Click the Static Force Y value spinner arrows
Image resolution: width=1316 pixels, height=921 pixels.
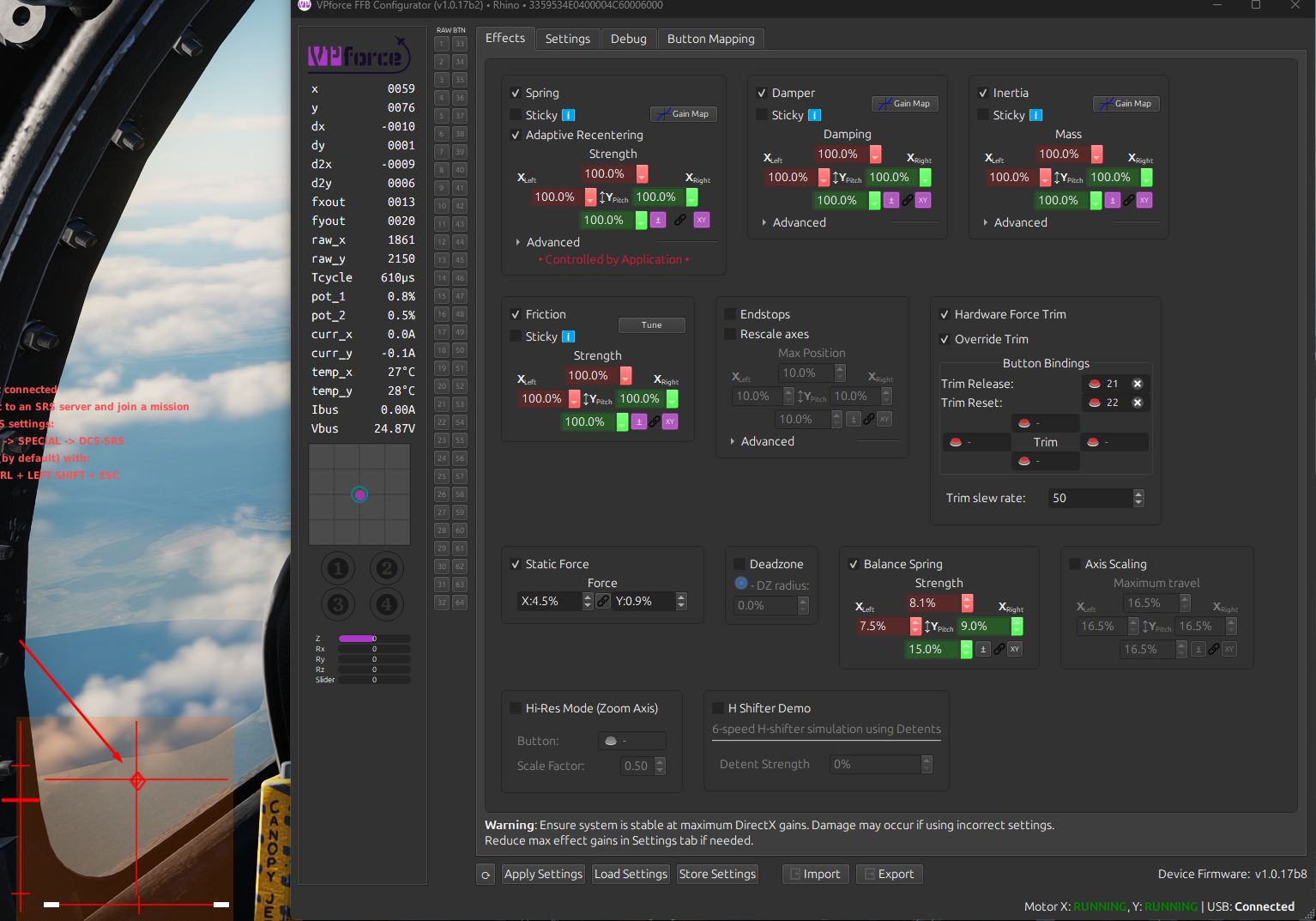pos(681,601)
